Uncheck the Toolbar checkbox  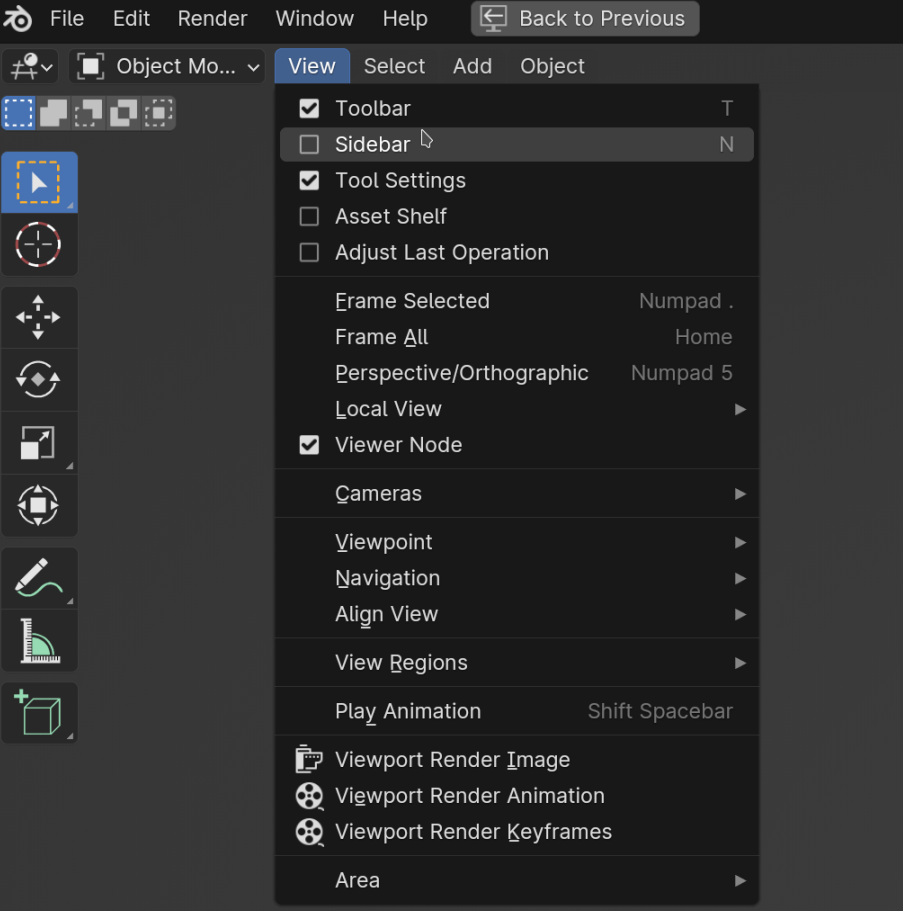(x=309, y=109)
